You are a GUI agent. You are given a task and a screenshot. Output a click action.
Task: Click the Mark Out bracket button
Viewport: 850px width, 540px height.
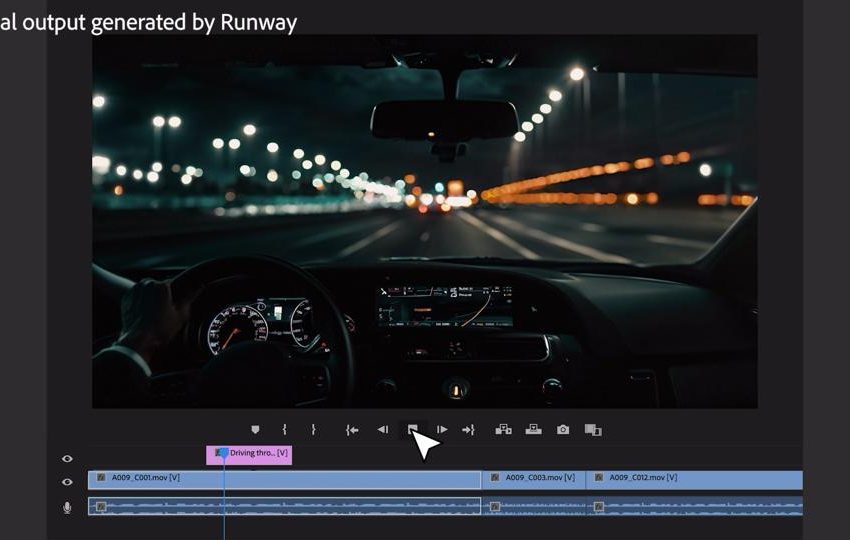click(x=313, y=429)
